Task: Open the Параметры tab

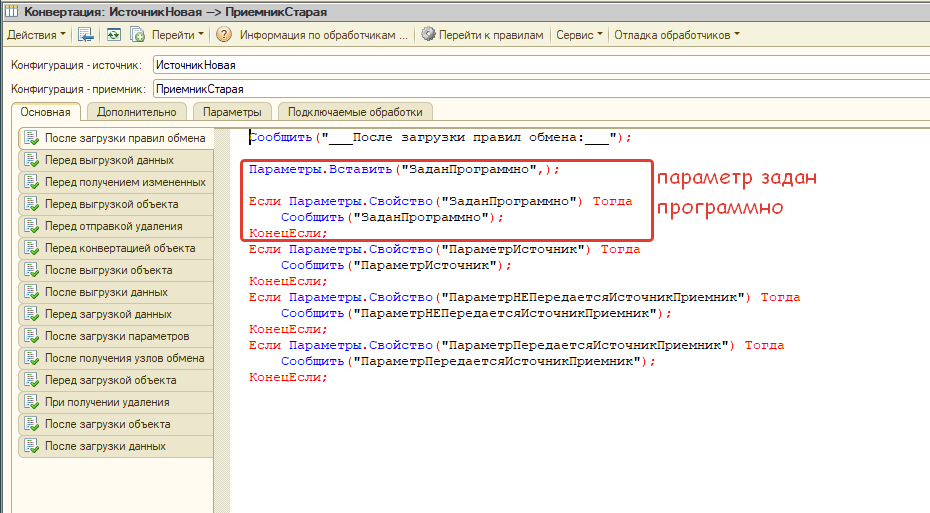Action: pos(232,112)
